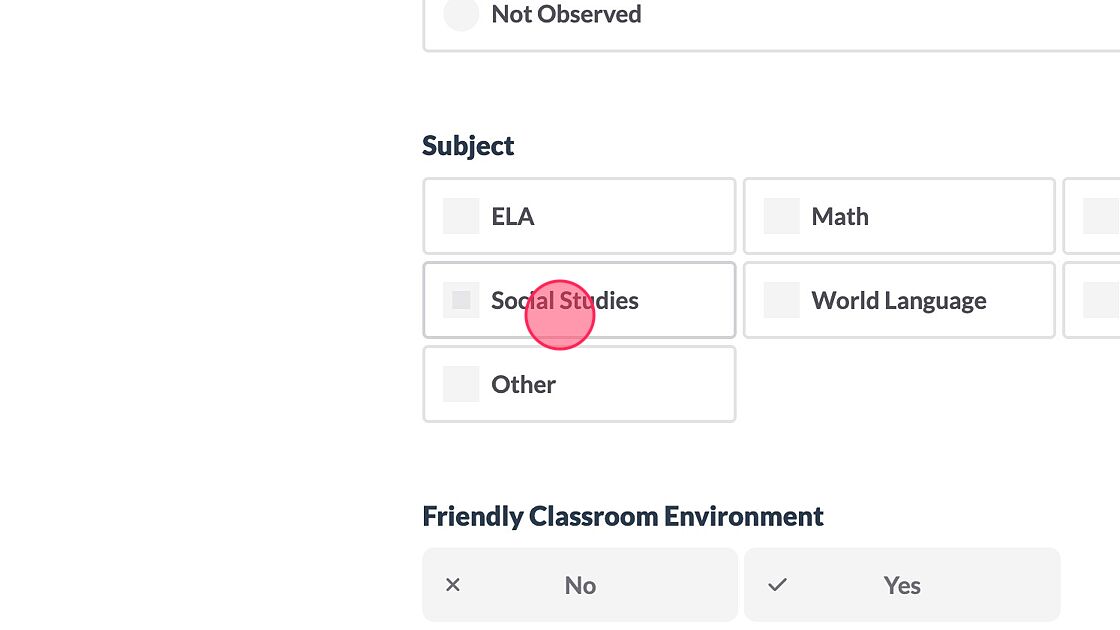This screenshot has width=1120, height=630.
Task: Click the grayed checkbox inside Social Studies card
Action: tap(461, 300)
